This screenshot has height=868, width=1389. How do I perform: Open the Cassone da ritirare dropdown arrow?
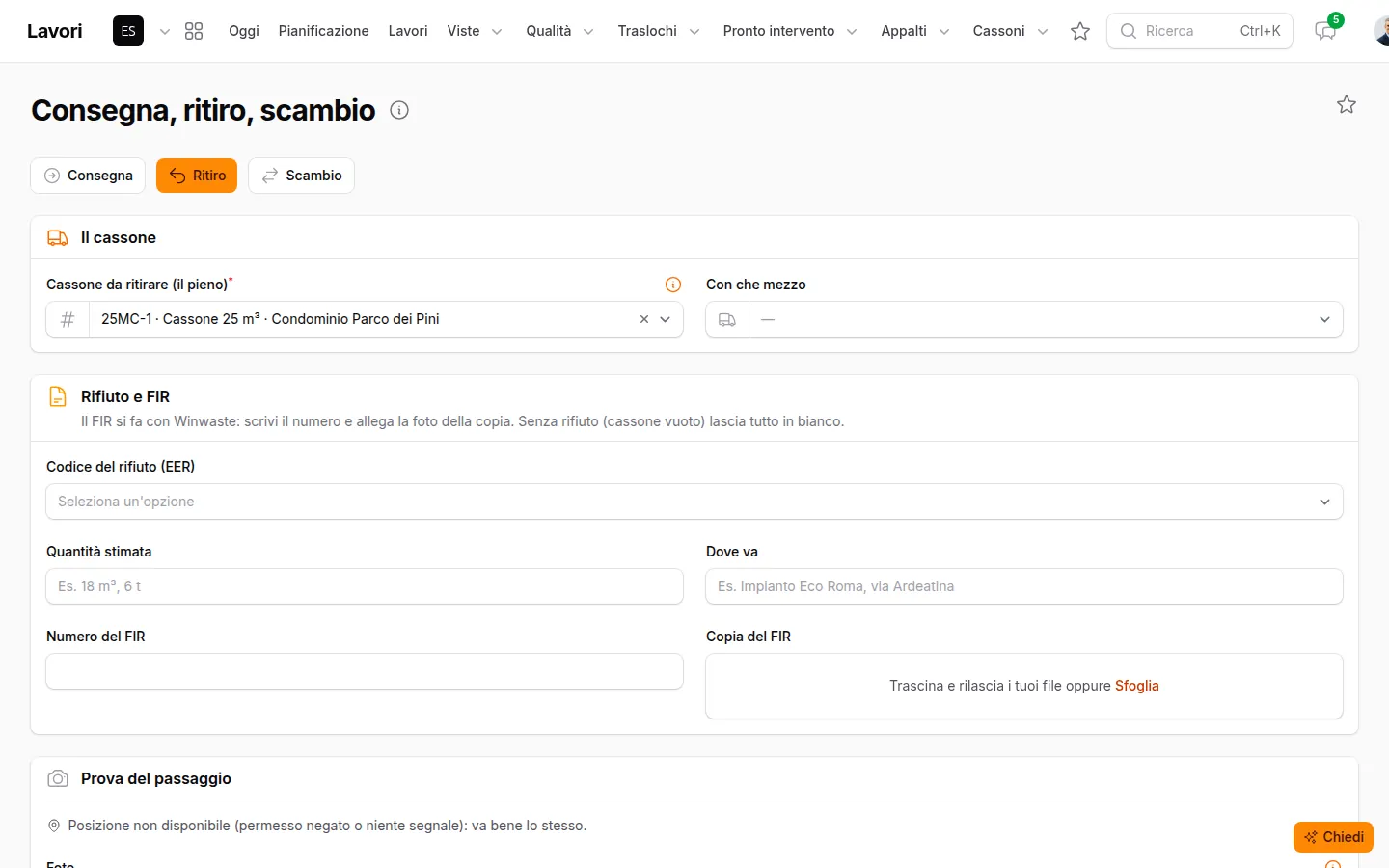666,319
